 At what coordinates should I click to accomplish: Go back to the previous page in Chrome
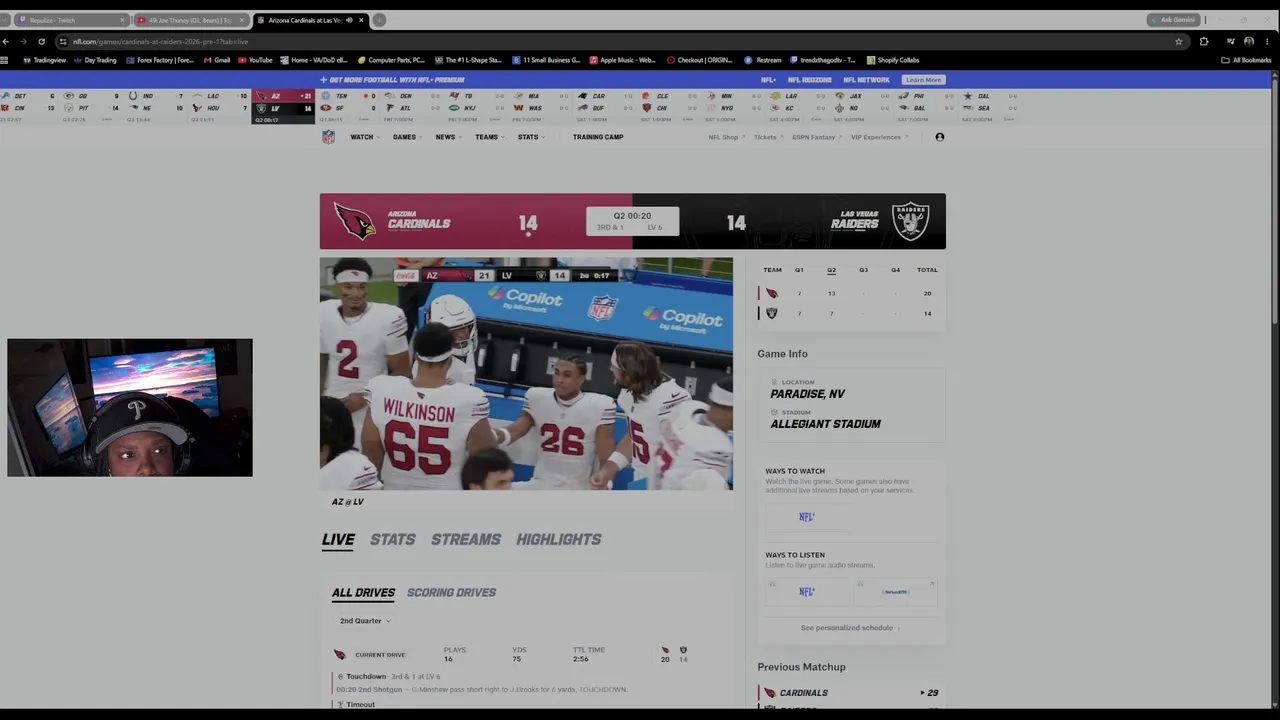pyautogui.click(x=7, y=41)
